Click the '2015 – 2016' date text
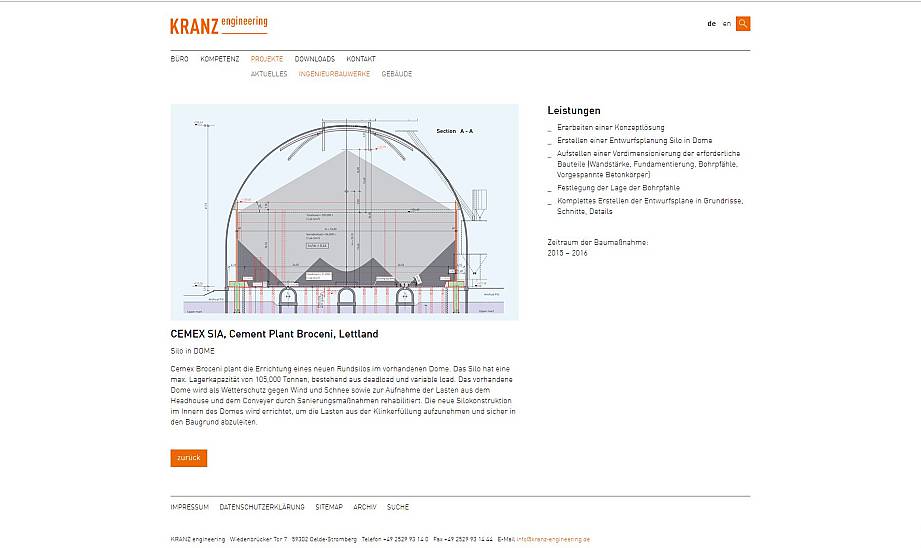921x548 pixels. [x=567, y=253]
